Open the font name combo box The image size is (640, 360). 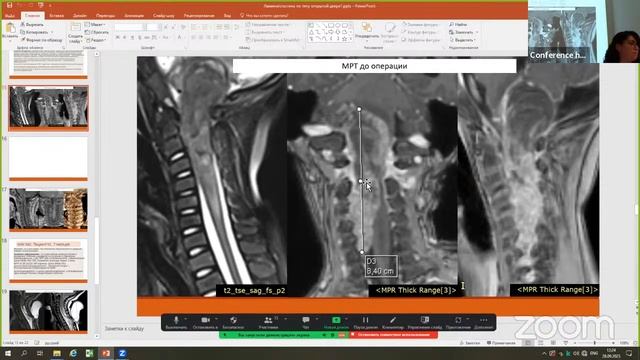[x=129, y=27]
